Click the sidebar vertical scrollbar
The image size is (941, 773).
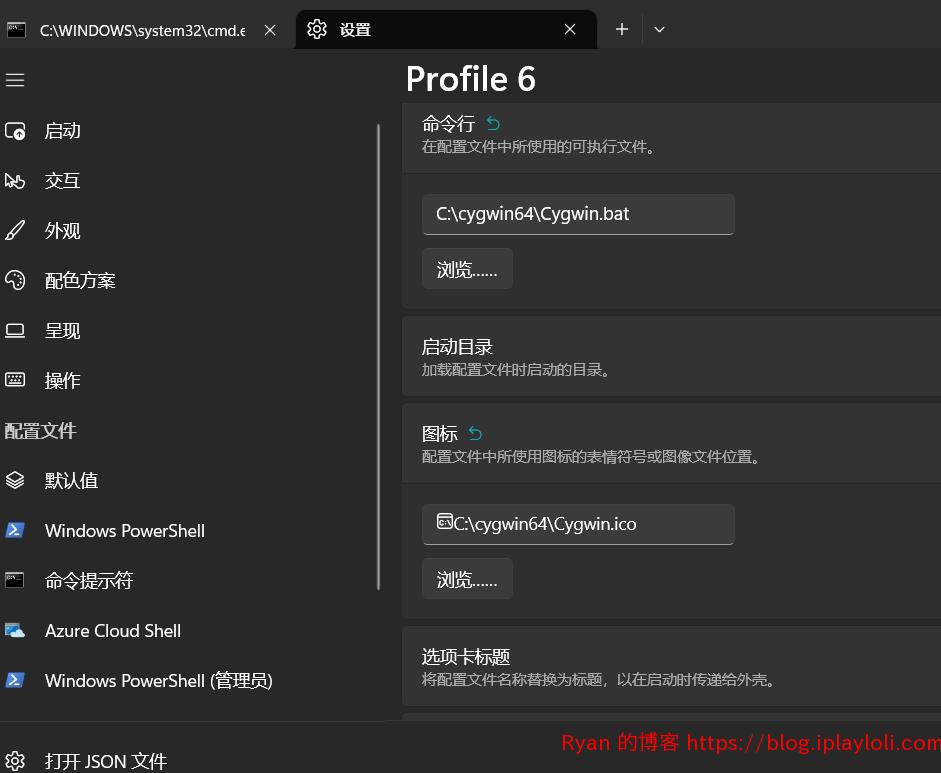(x=379, y=356)
